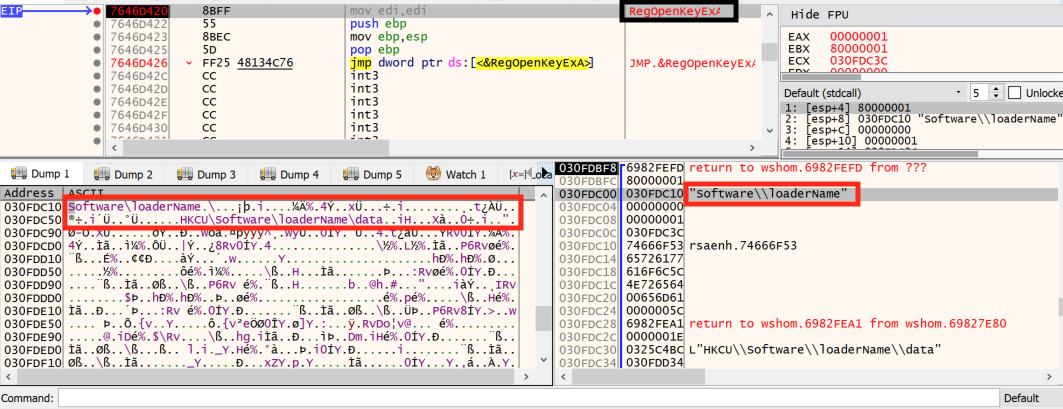Click the Dump 5 tab icon

349,174
